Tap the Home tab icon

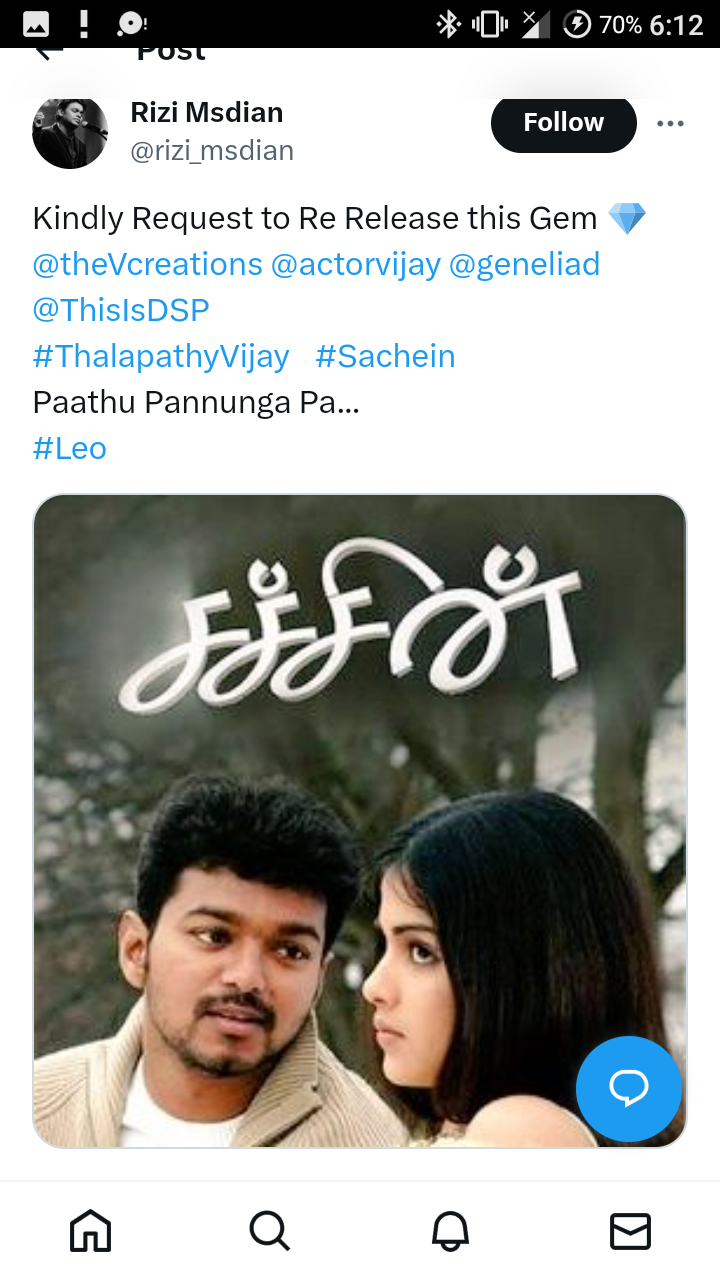(x=90, y=1231)
